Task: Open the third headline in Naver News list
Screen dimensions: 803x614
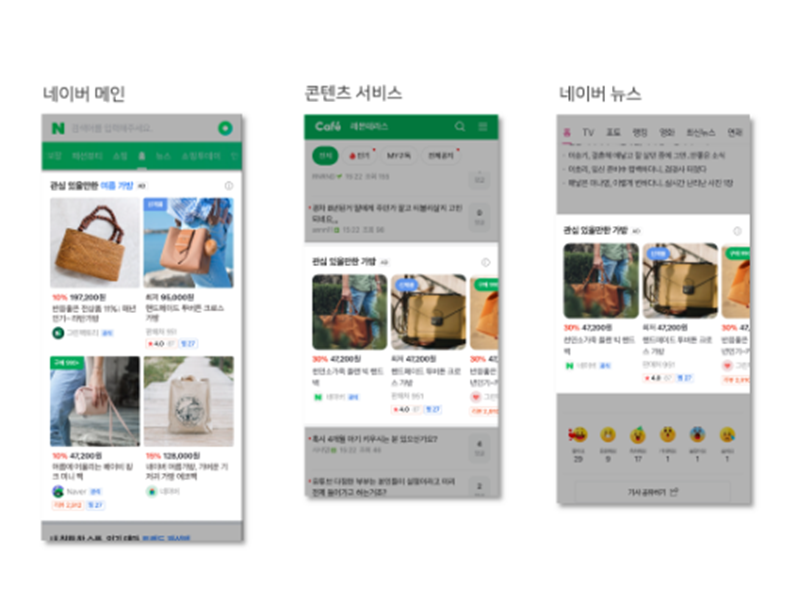Action: [x=648, y=183]
